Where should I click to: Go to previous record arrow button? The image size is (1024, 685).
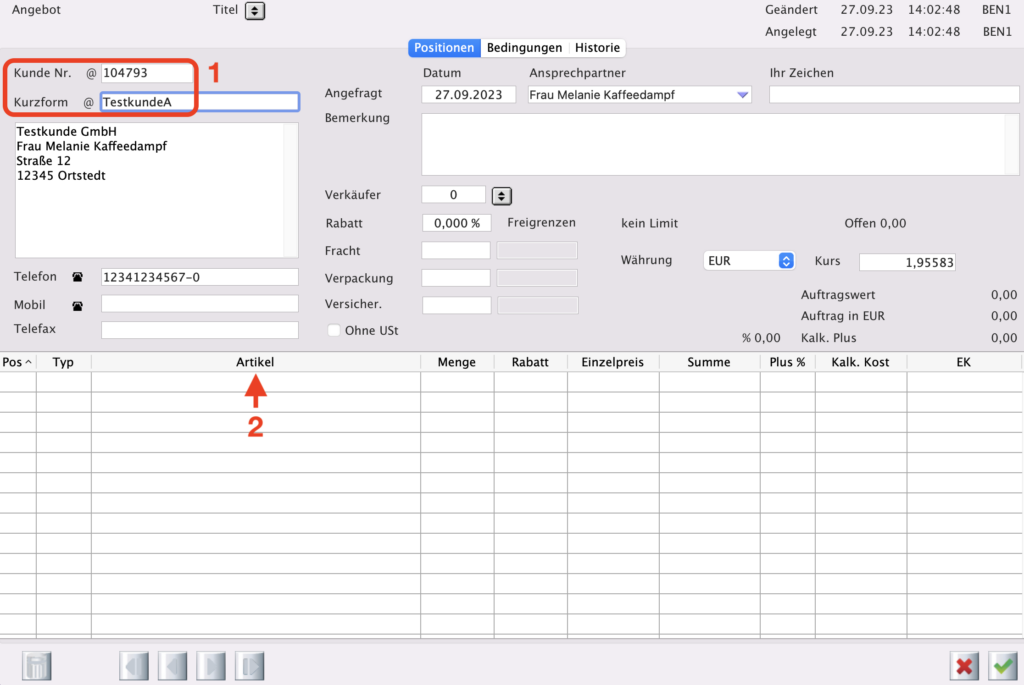pos(172,666)
